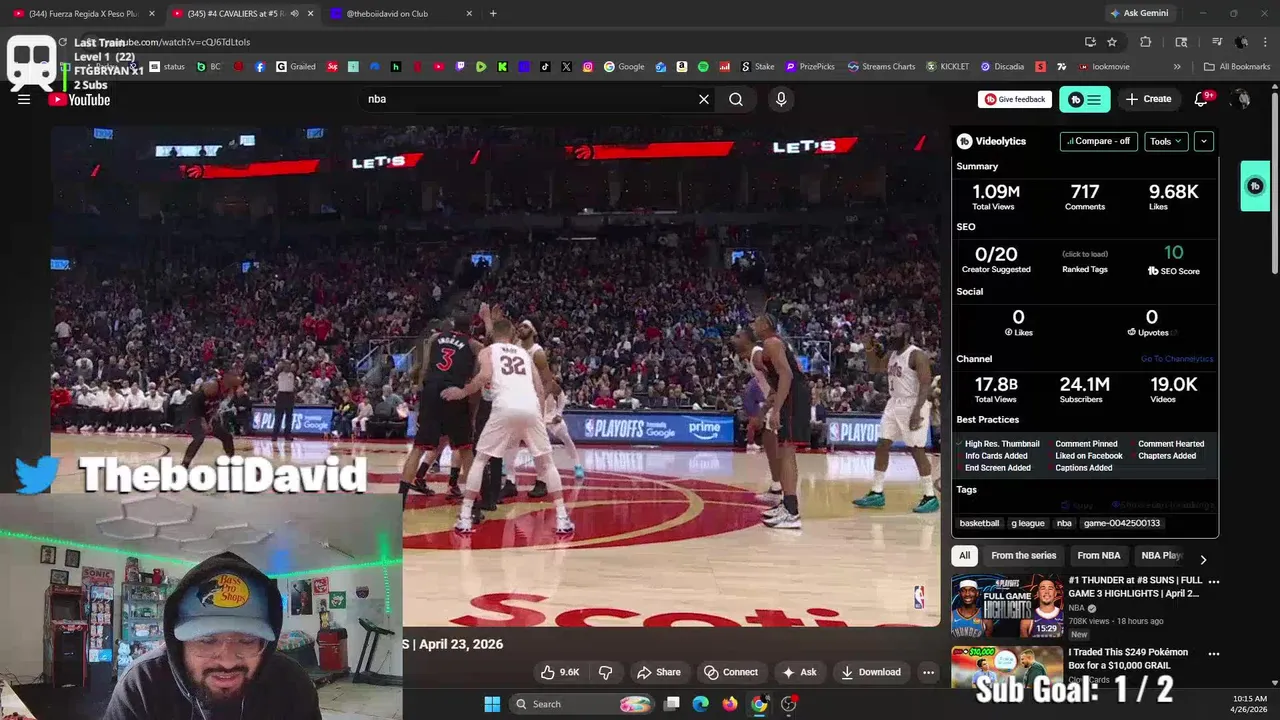The width and height of the screenshot is (1280, 720).
Task: Select the nba tag chip
Action: [1064, 523]
